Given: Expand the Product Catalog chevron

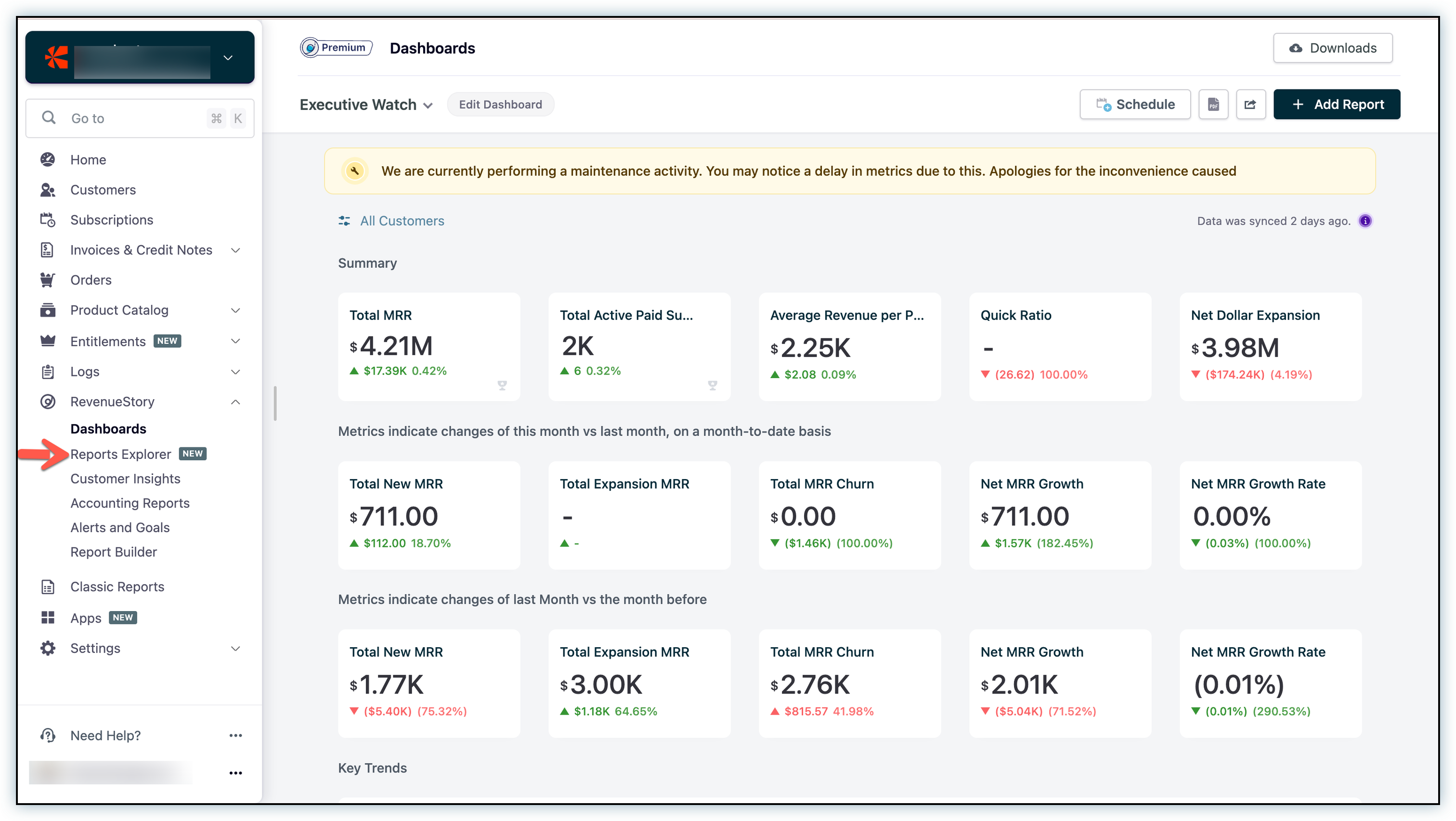Looking at the screenshot, I should pyautogui.click(x=236, y=311).
